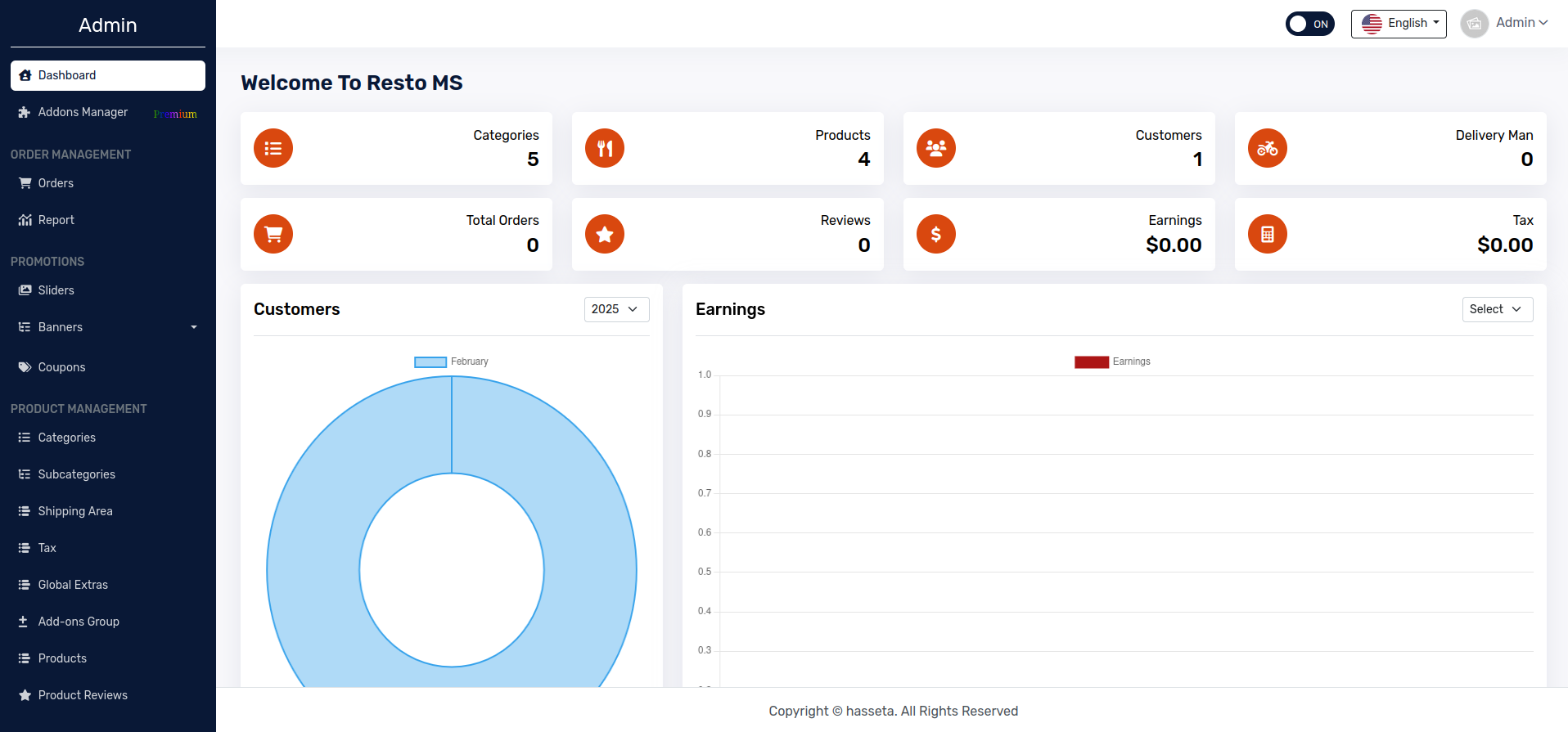The image size is (1568, 732).
Task: Go to Coupons in sidebar
Action: (x=61, y=367)
